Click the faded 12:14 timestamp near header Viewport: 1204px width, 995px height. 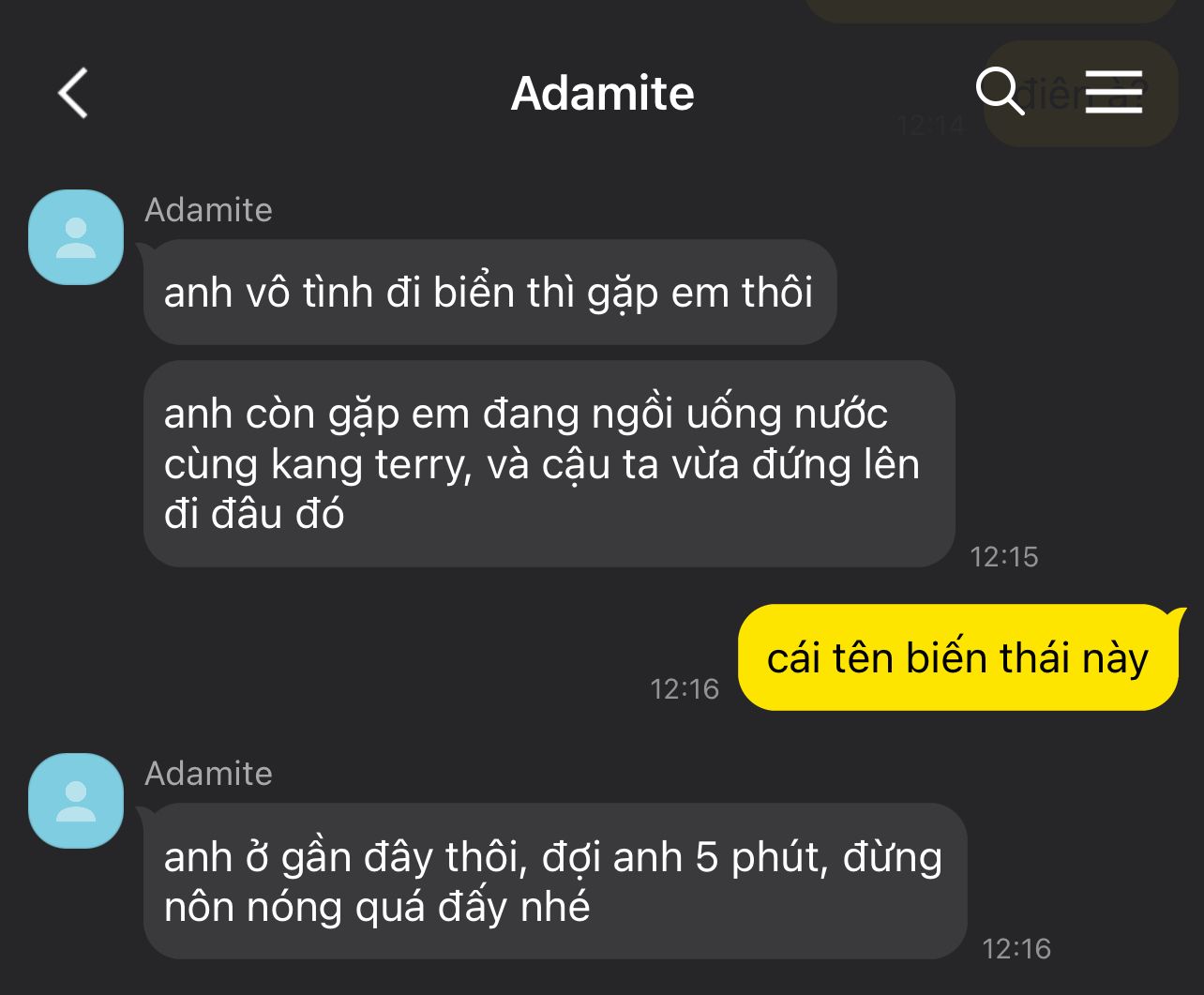click(x=930, y=125)
